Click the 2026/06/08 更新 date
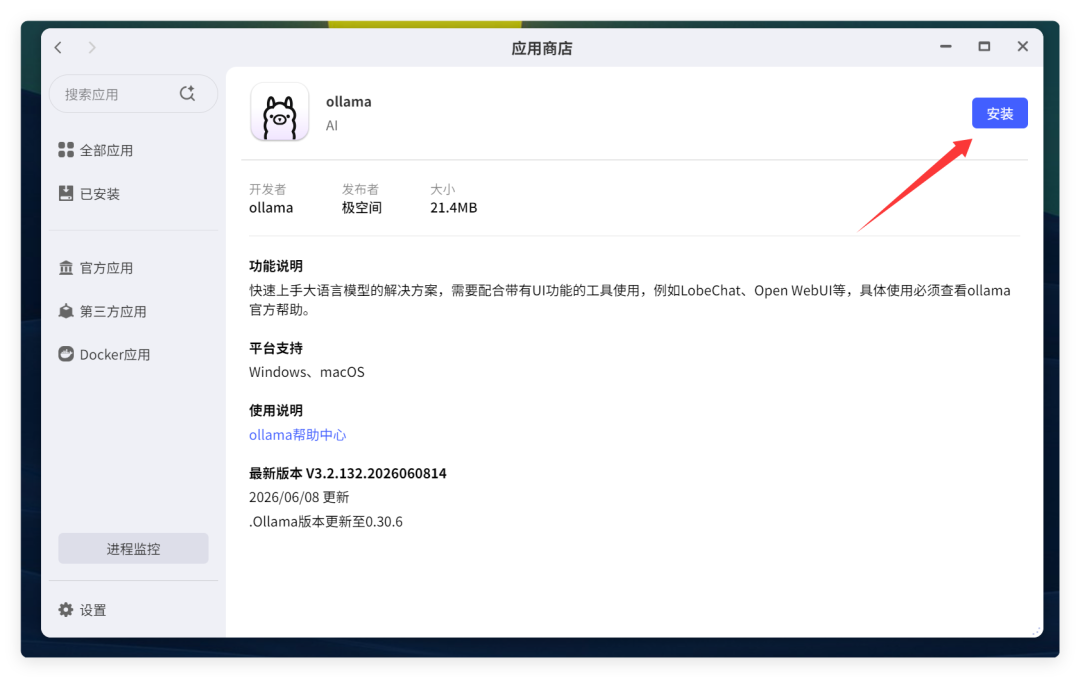The image size is (1080, 678). click(299, 497)
